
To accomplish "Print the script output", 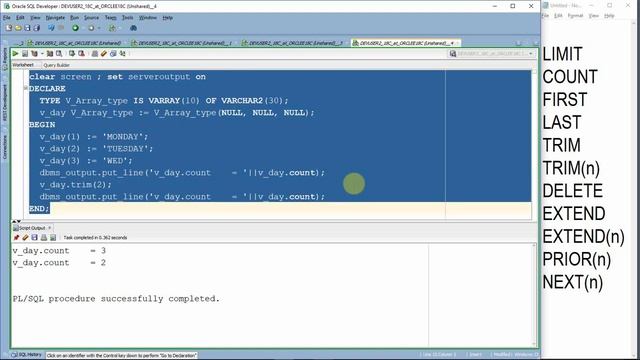I will [x=44, y=238].
